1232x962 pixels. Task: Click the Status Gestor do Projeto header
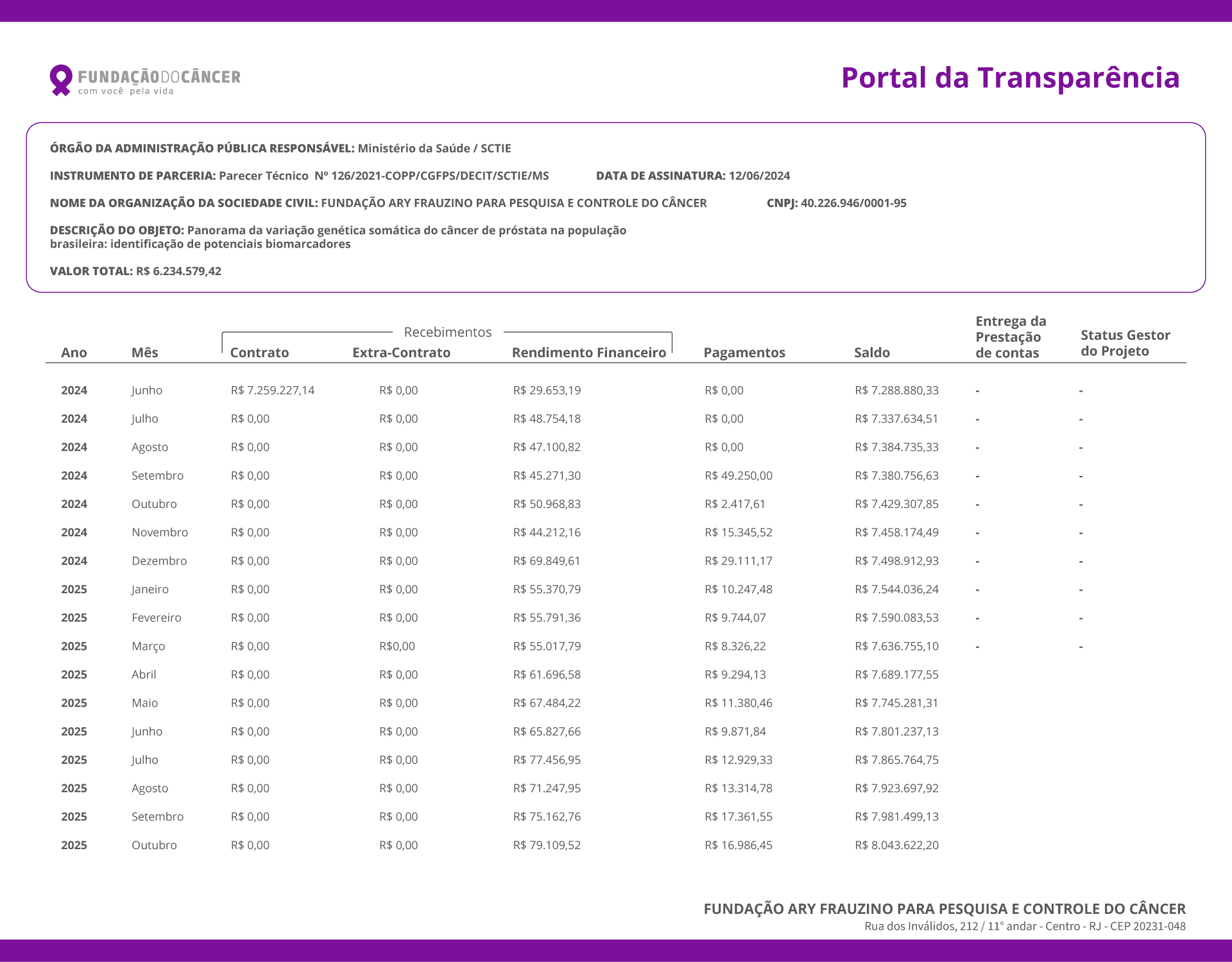tap(1125, 343)
